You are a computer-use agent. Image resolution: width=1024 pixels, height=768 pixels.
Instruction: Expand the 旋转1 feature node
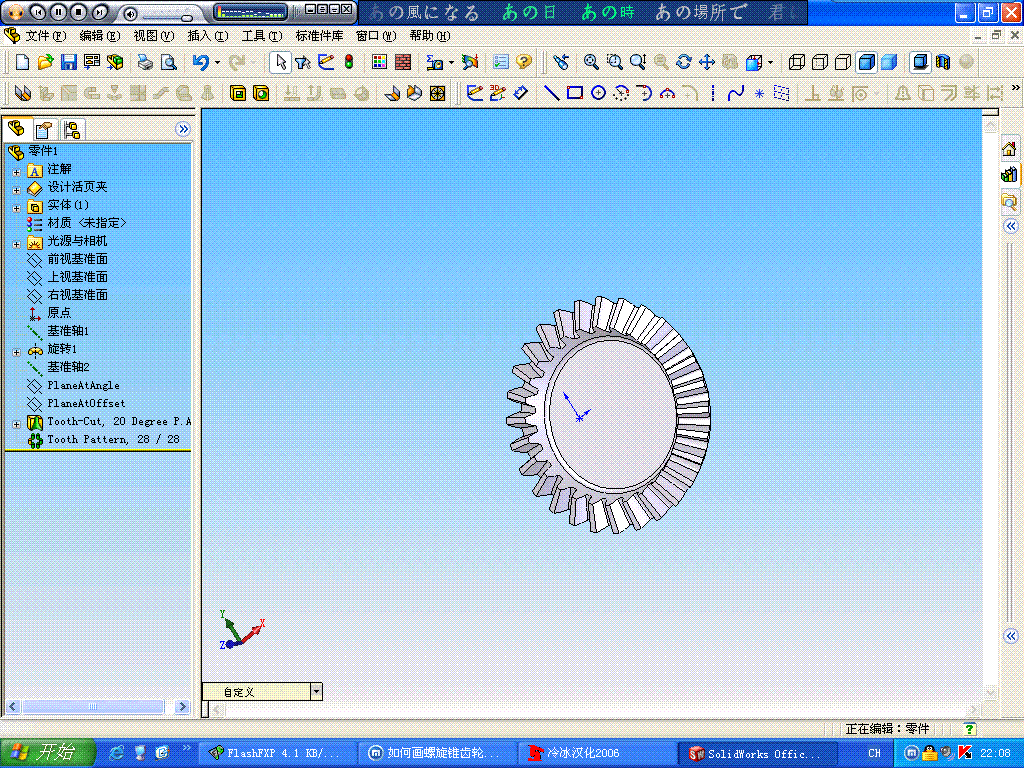(17, 351)
